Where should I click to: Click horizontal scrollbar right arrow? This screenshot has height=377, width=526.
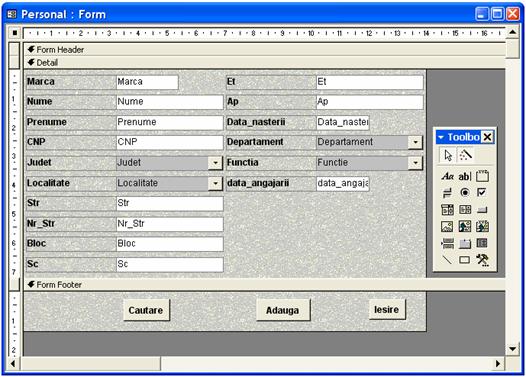click(498, 364)
